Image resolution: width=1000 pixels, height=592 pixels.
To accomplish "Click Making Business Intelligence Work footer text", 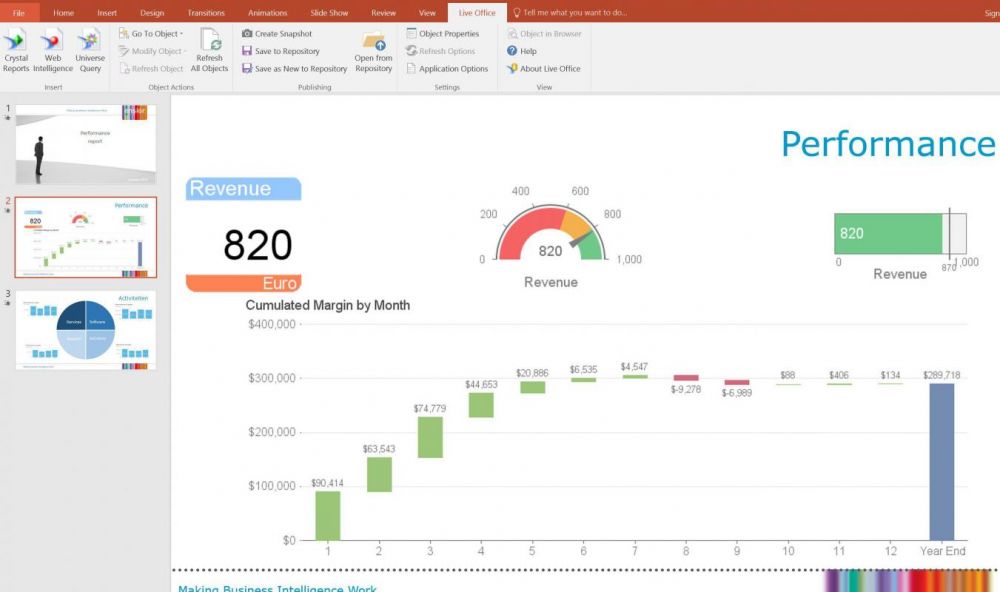I will [277, 588].
